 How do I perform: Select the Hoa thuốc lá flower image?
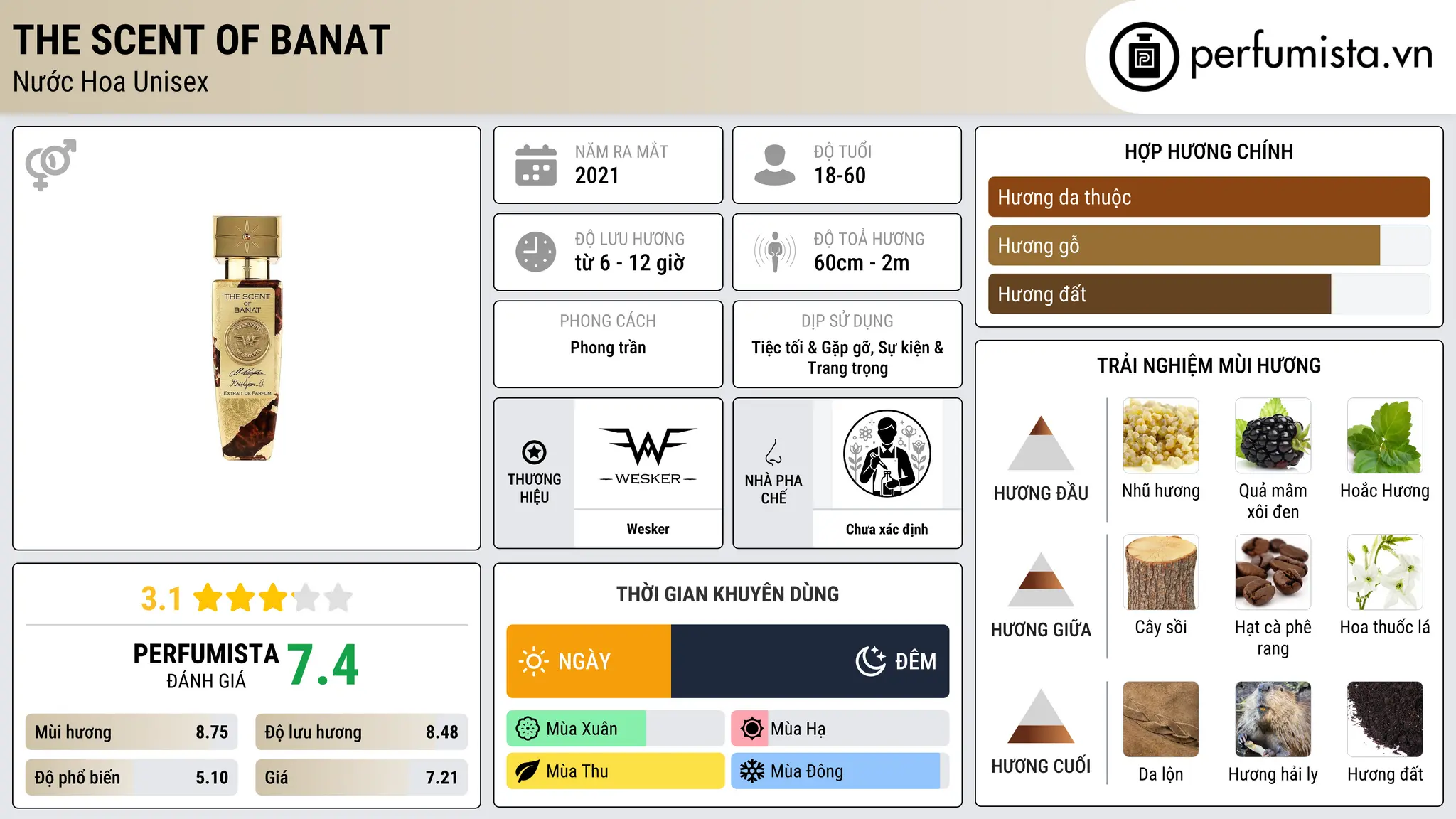pos(1385,572)
